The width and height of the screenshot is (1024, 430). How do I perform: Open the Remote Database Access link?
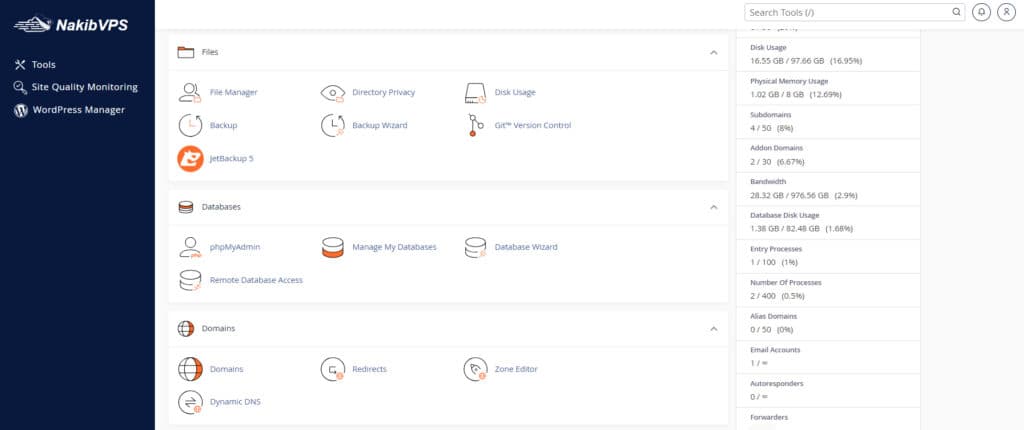256,280
